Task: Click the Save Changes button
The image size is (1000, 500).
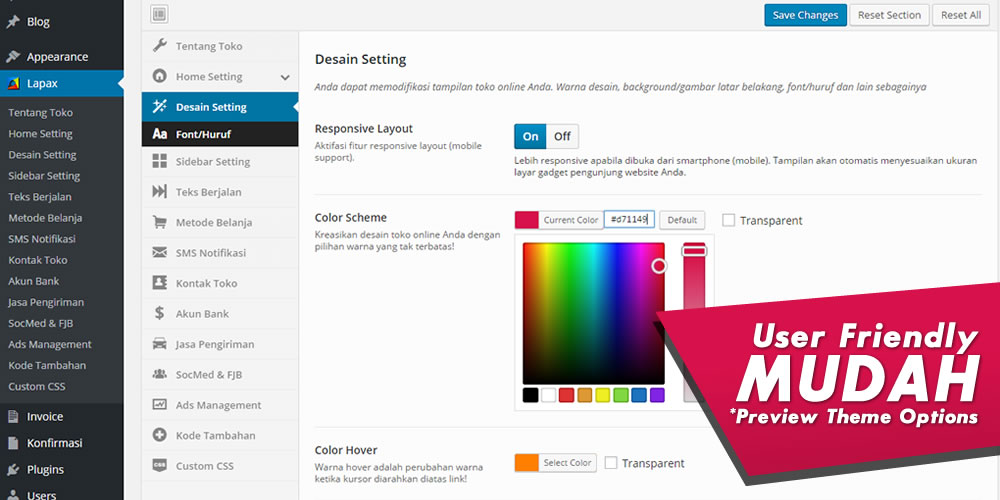Action: click(805, 15)
